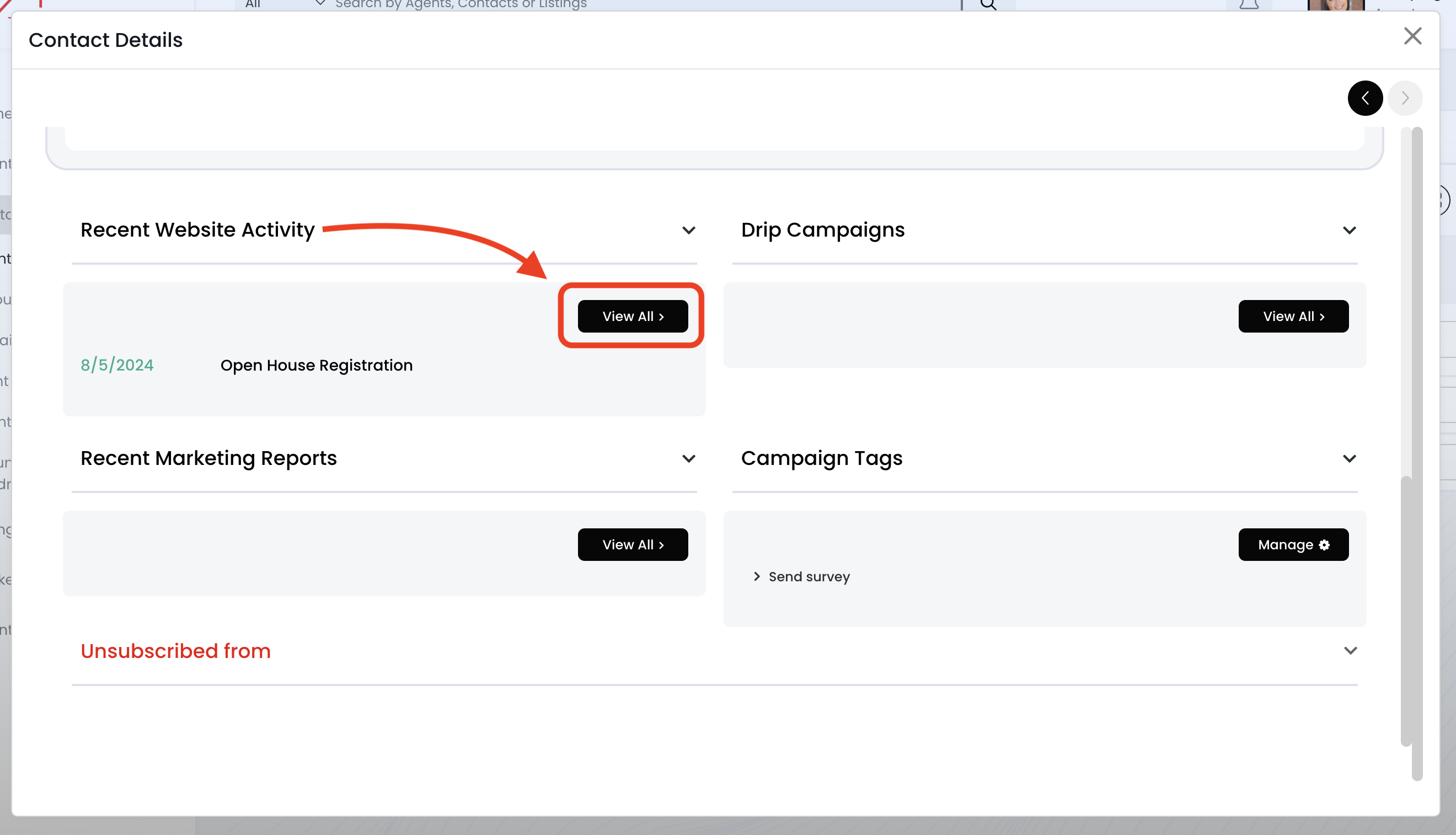Collapse Recent Marketing Reports section

[x=688, y=459]
